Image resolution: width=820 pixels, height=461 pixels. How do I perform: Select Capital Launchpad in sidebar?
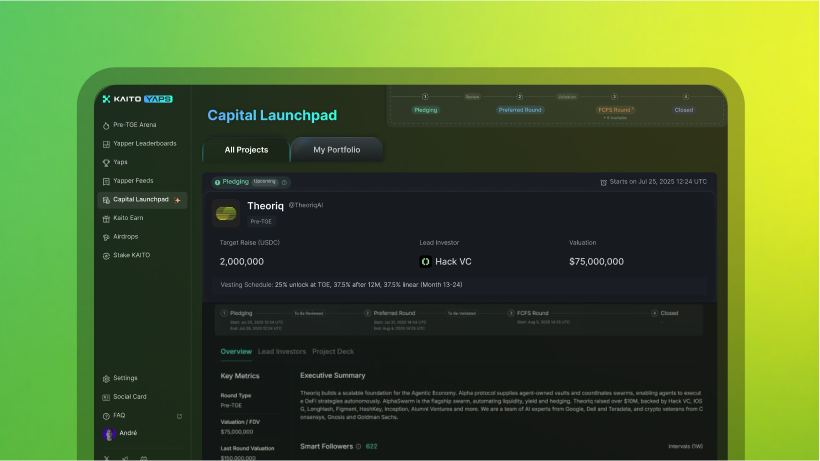[142, 200]
